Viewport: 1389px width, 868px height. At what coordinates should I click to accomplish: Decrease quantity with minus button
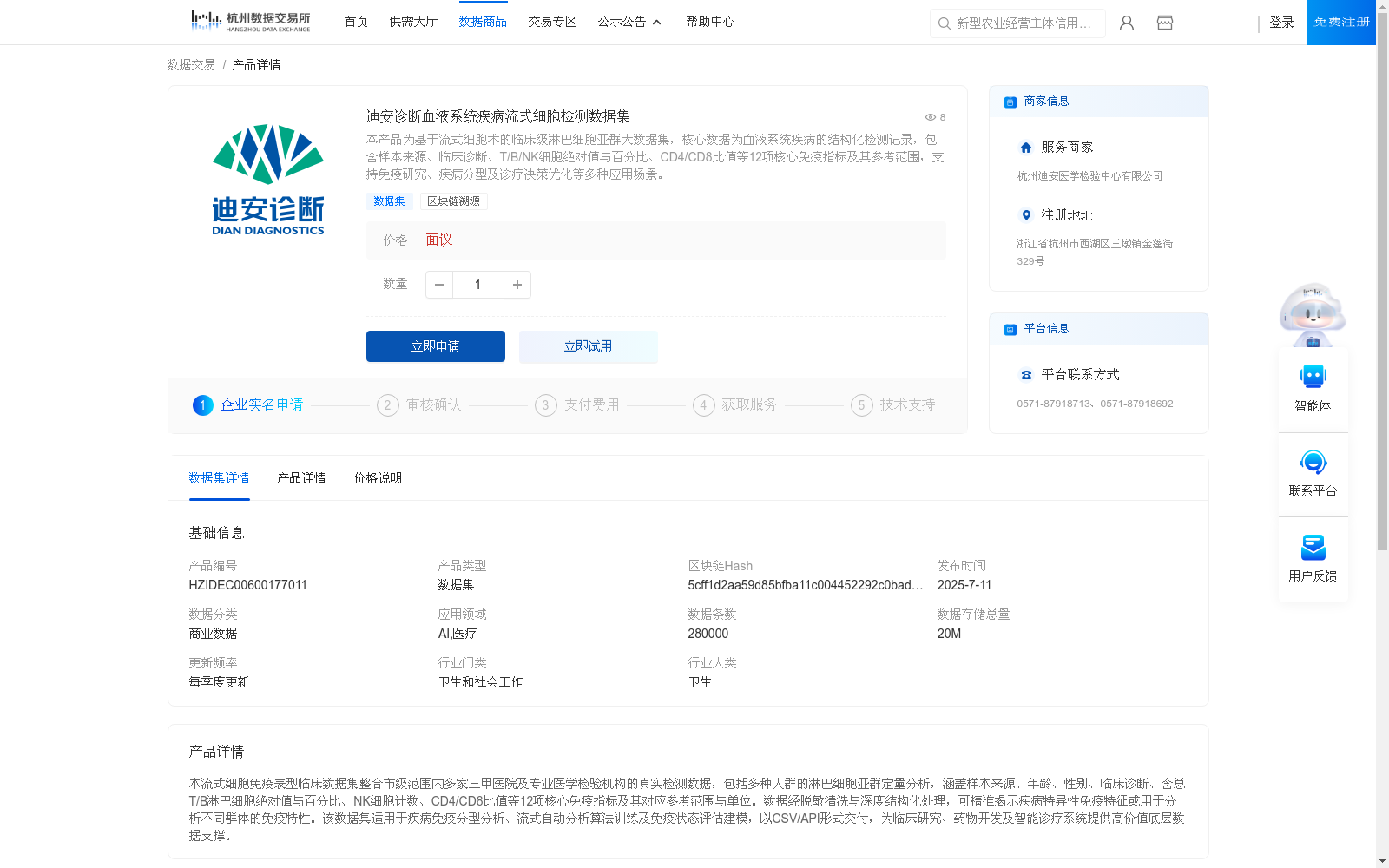click(x=439, y=285)
